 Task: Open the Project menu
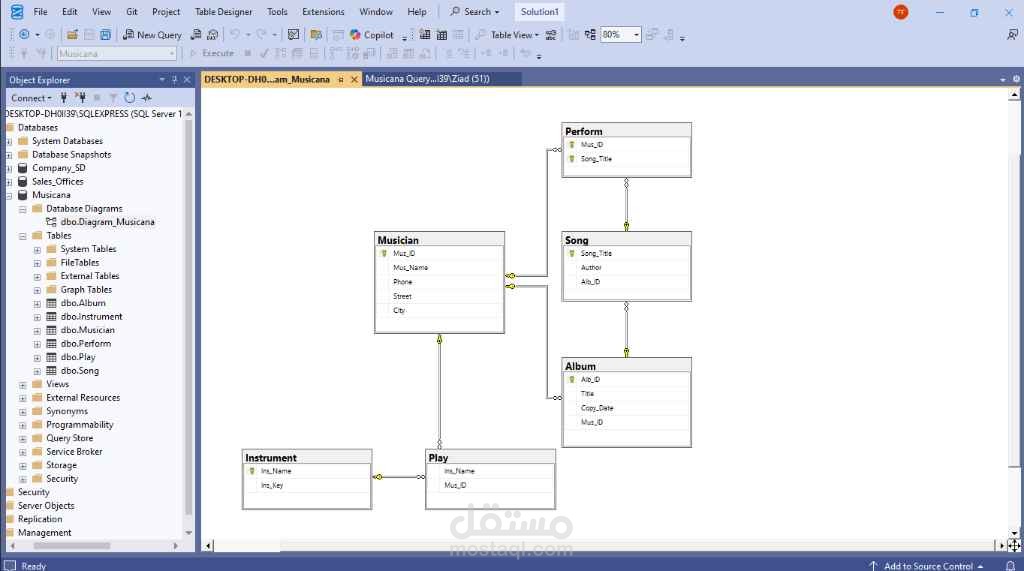click(166, 12)
